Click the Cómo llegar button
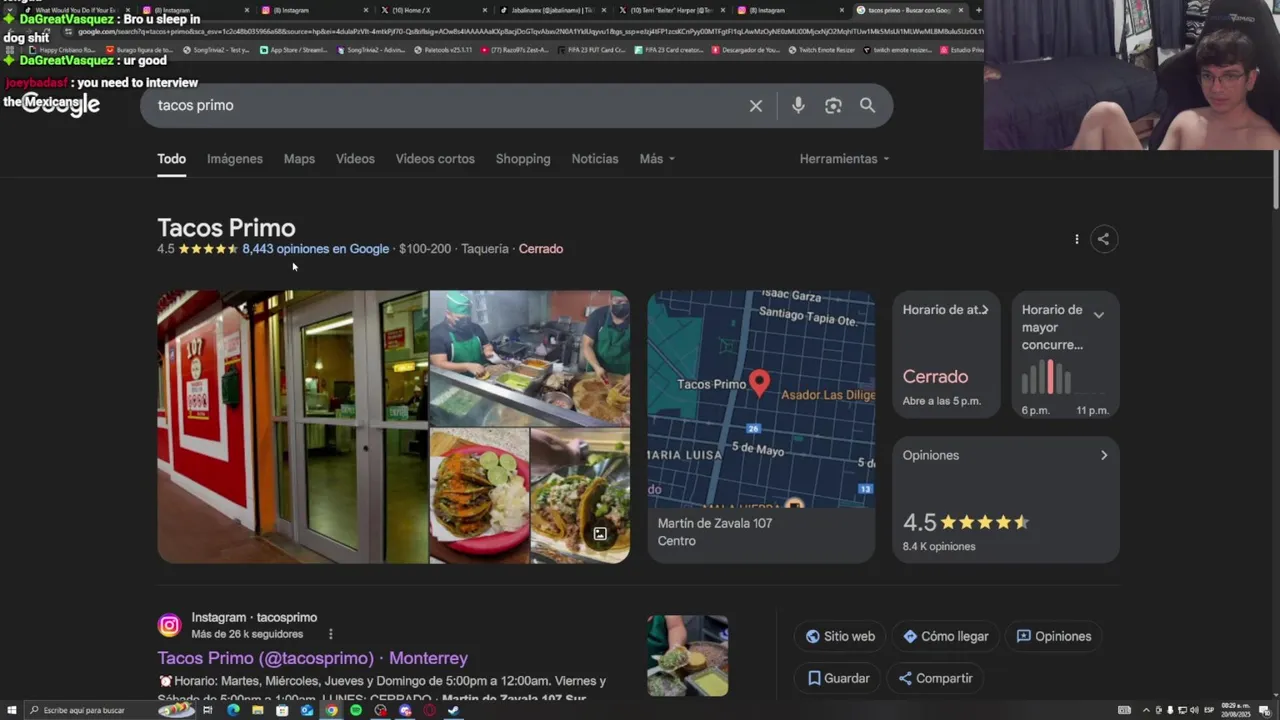The height and width of the screenshot is (720, 1280). (x=945, y=636)
